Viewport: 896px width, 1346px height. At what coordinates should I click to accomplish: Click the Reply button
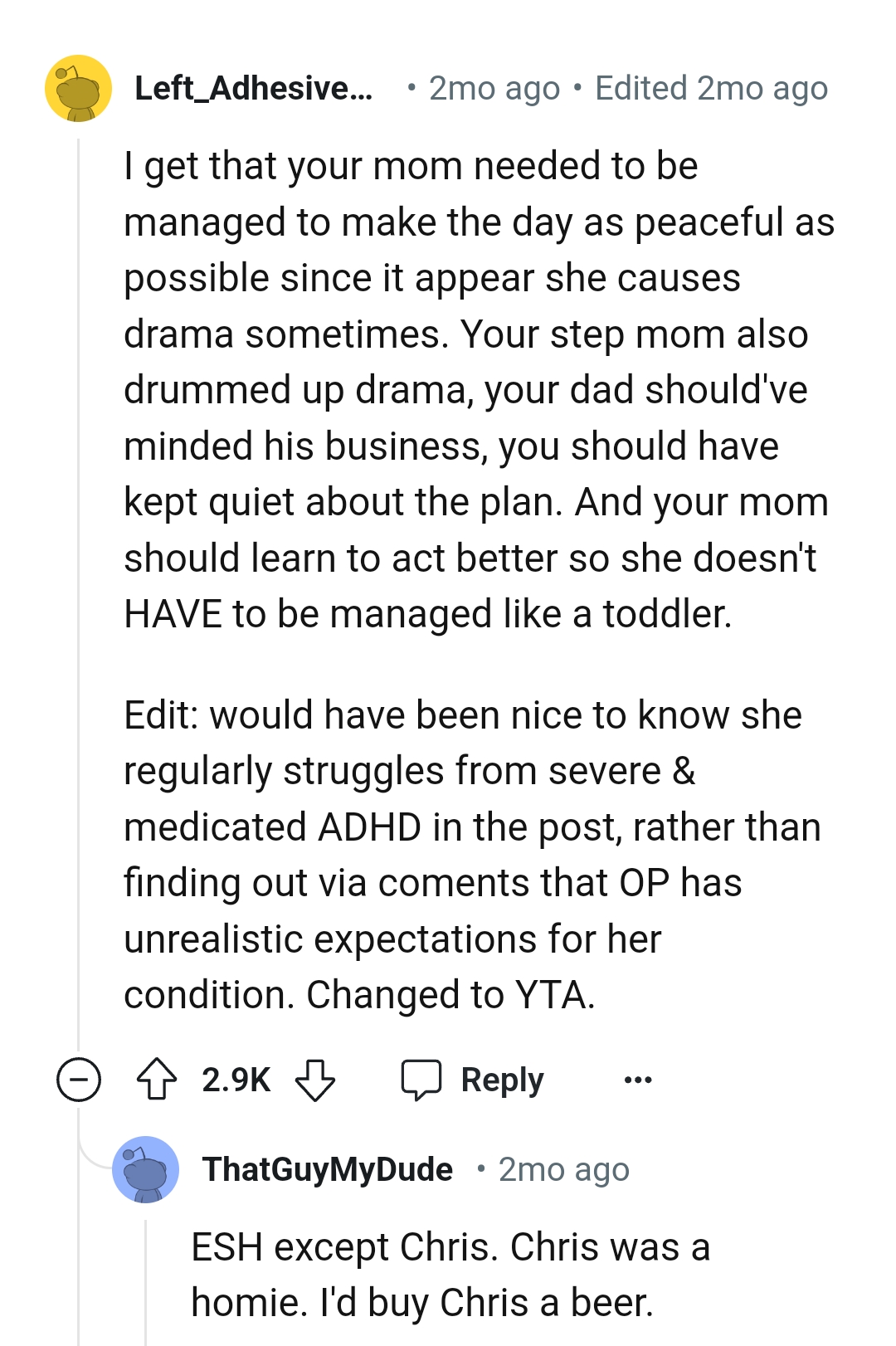[x=501, y=1080]
